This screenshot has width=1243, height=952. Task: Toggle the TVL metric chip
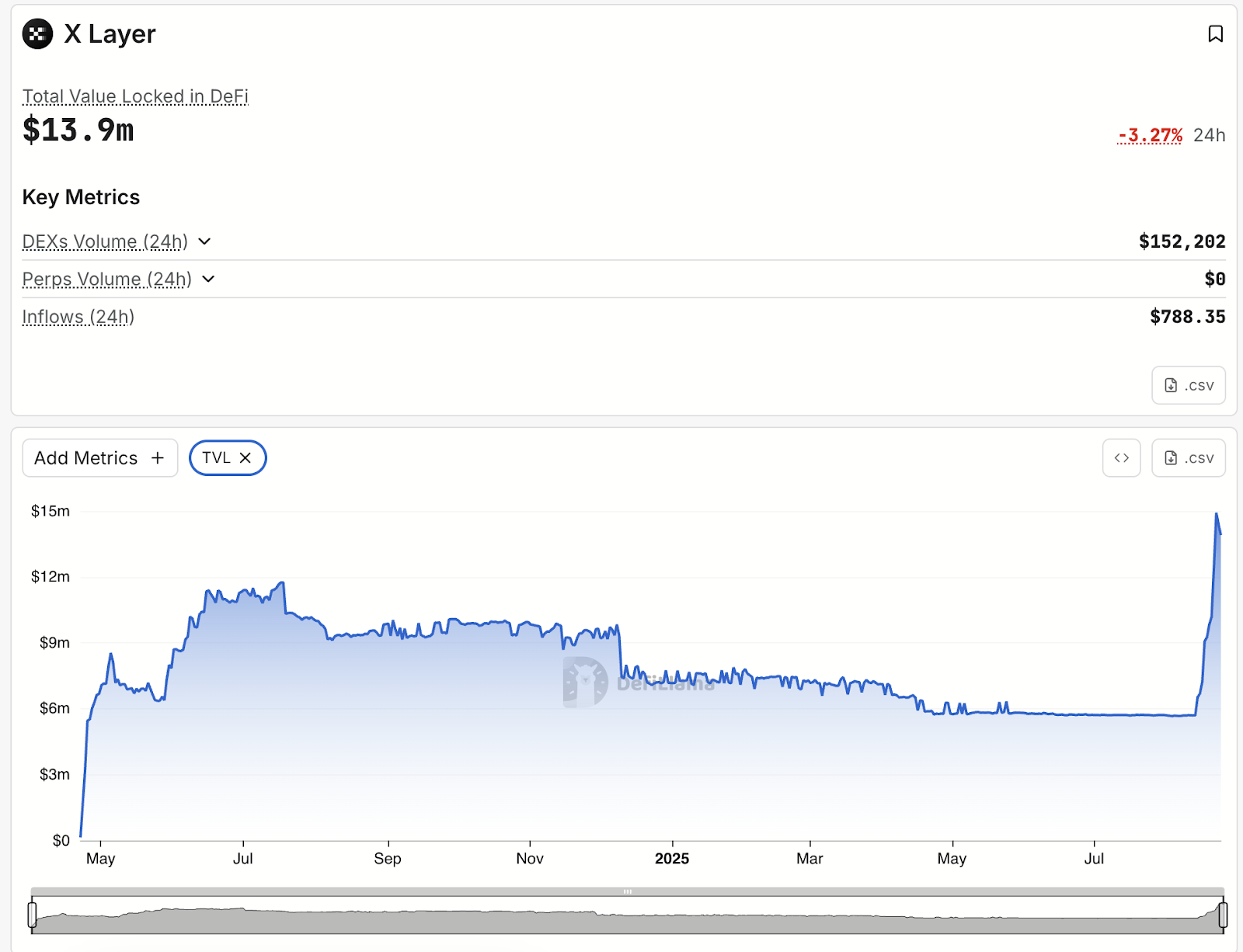coord(216,458)
